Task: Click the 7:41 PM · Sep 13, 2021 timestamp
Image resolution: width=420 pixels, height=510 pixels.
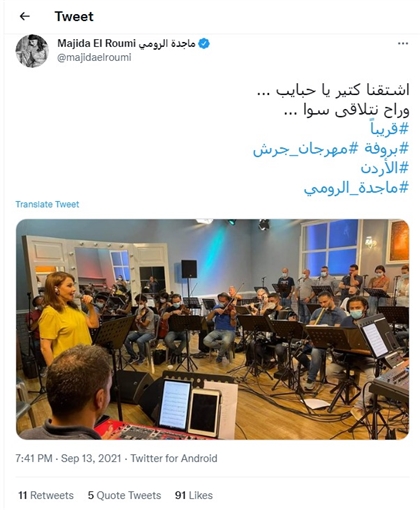Action: (68, 458)
